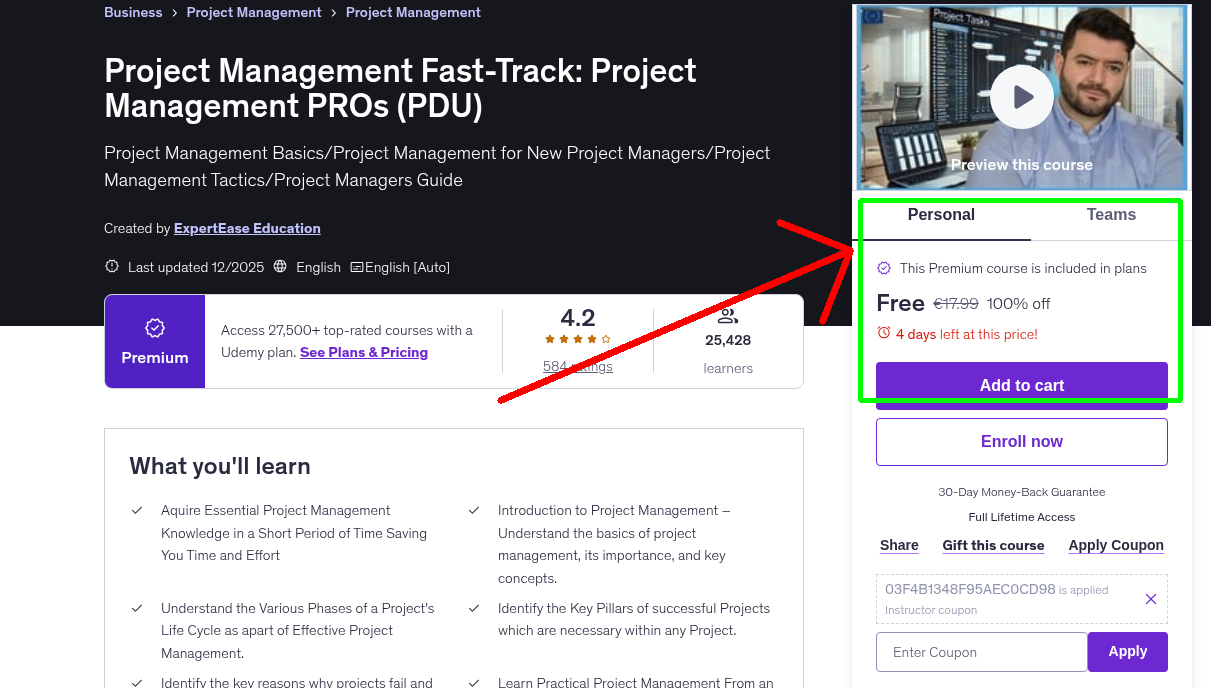This screenshot has height=688, width=1211.
Task: Click the clock icon beside 'Last updated 12/2025'
Action: 110,267
